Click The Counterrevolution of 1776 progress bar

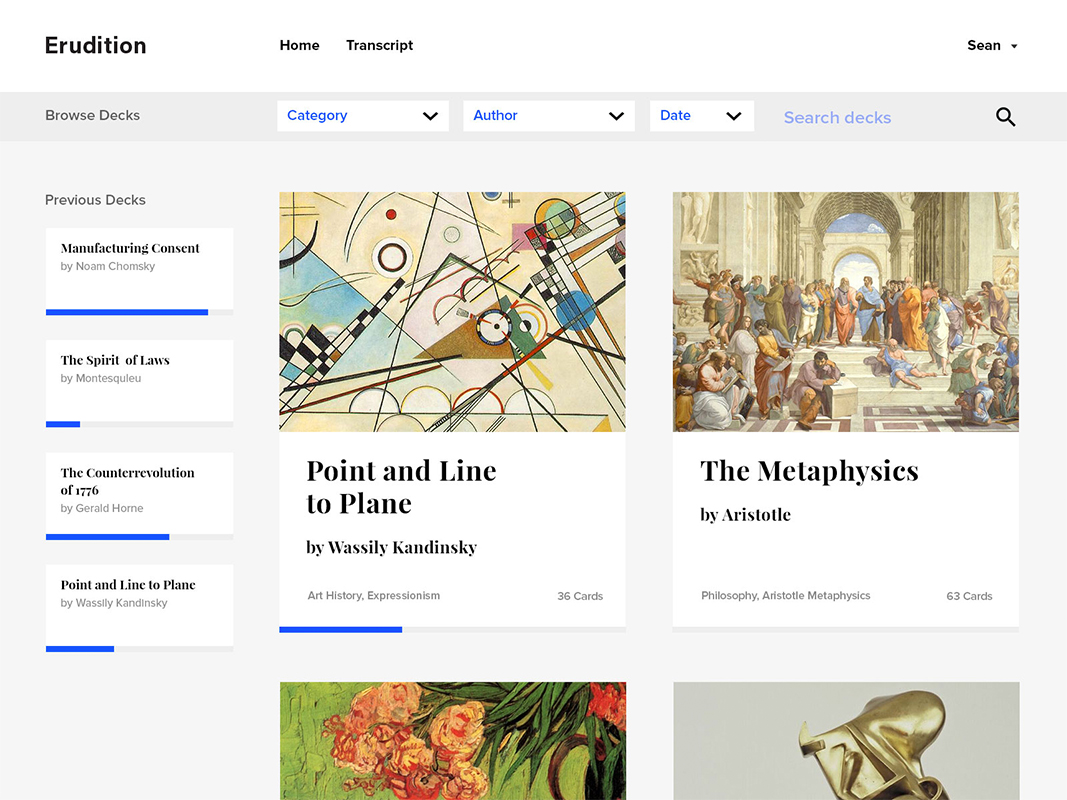coord(139,537)
